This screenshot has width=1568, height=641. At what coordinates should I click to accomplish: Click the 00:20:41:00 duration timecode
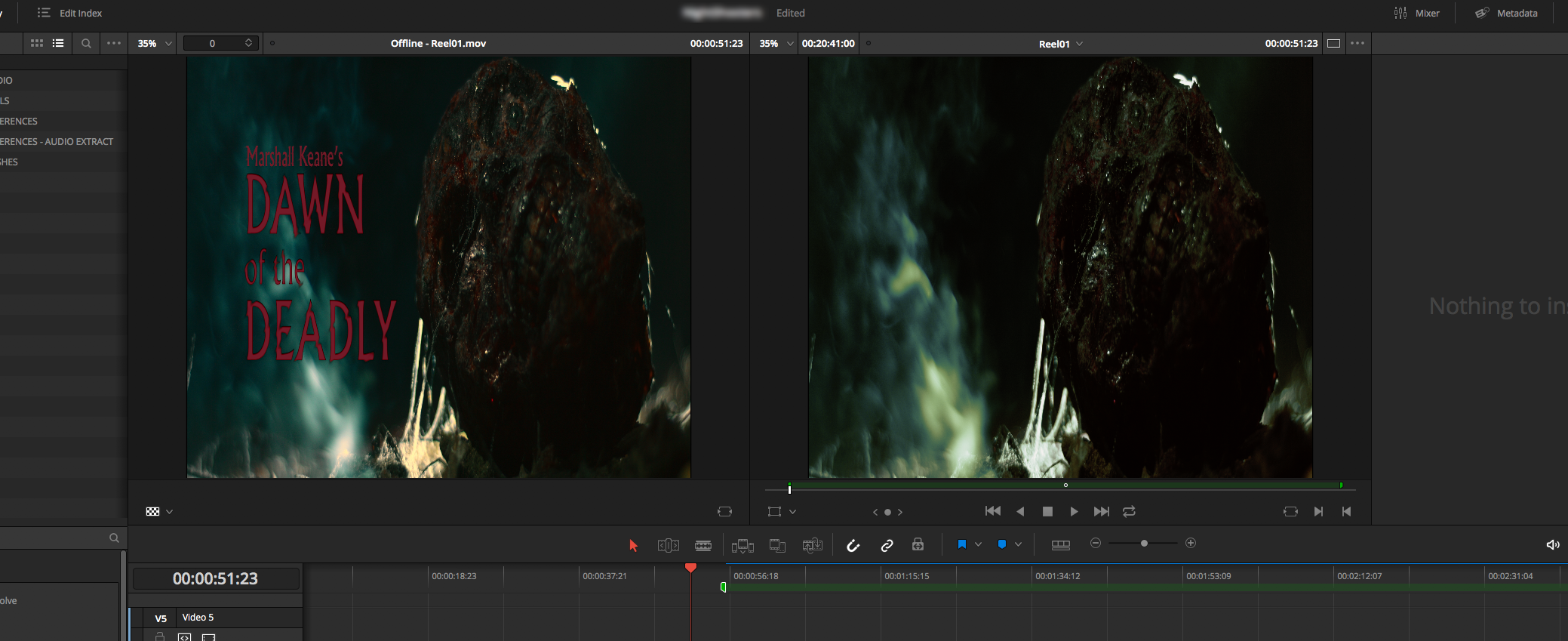pyautogui.click(x=828, y=43)
